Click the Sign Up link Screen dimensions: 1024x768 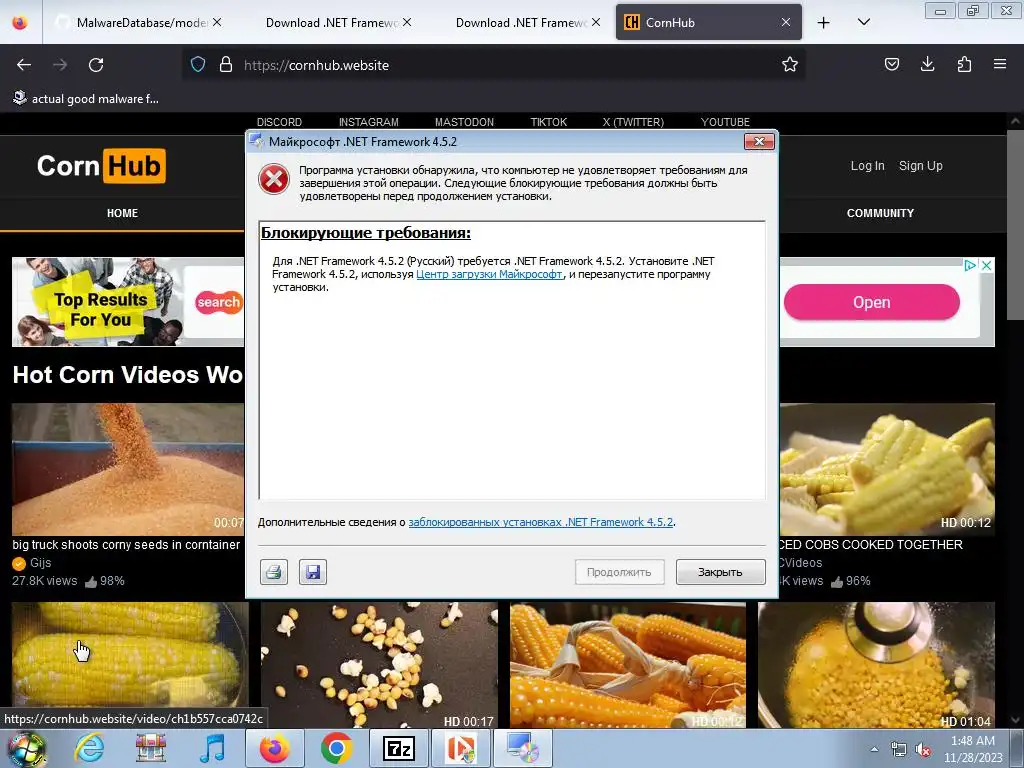tap(921, 166)
